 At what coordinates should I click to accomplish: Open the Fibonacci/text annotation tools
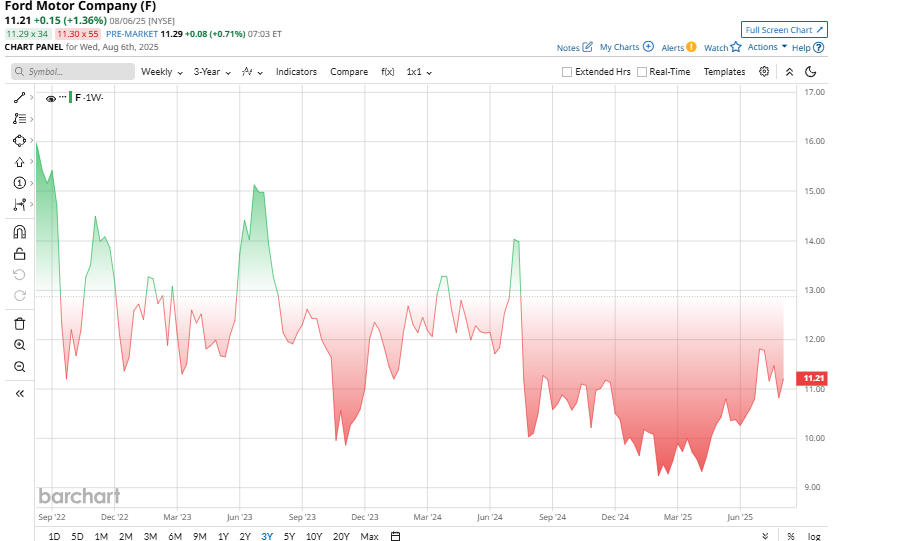point(19,118)
